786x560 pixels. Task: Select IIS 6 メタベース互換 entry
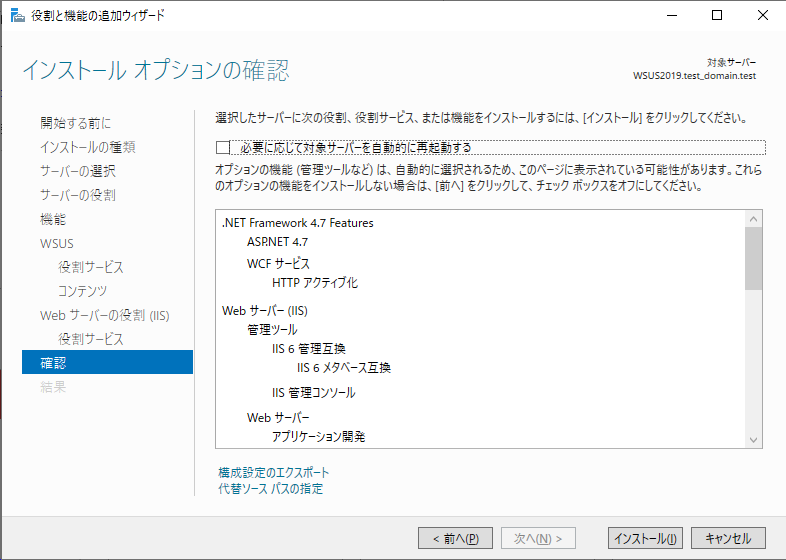pos(344,368)
